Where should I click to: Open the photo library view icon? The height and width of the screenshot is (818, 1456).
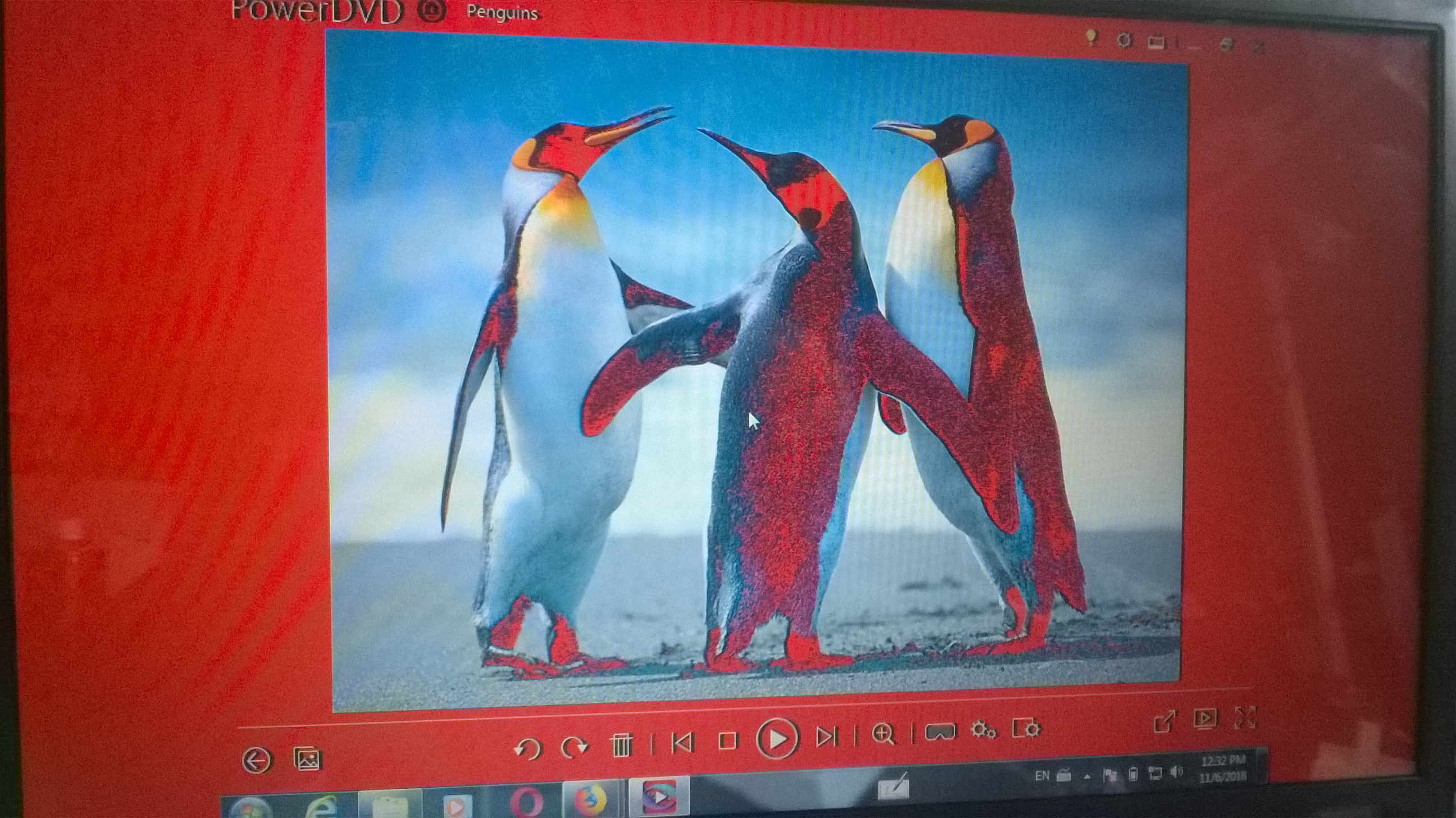(307, 758)
